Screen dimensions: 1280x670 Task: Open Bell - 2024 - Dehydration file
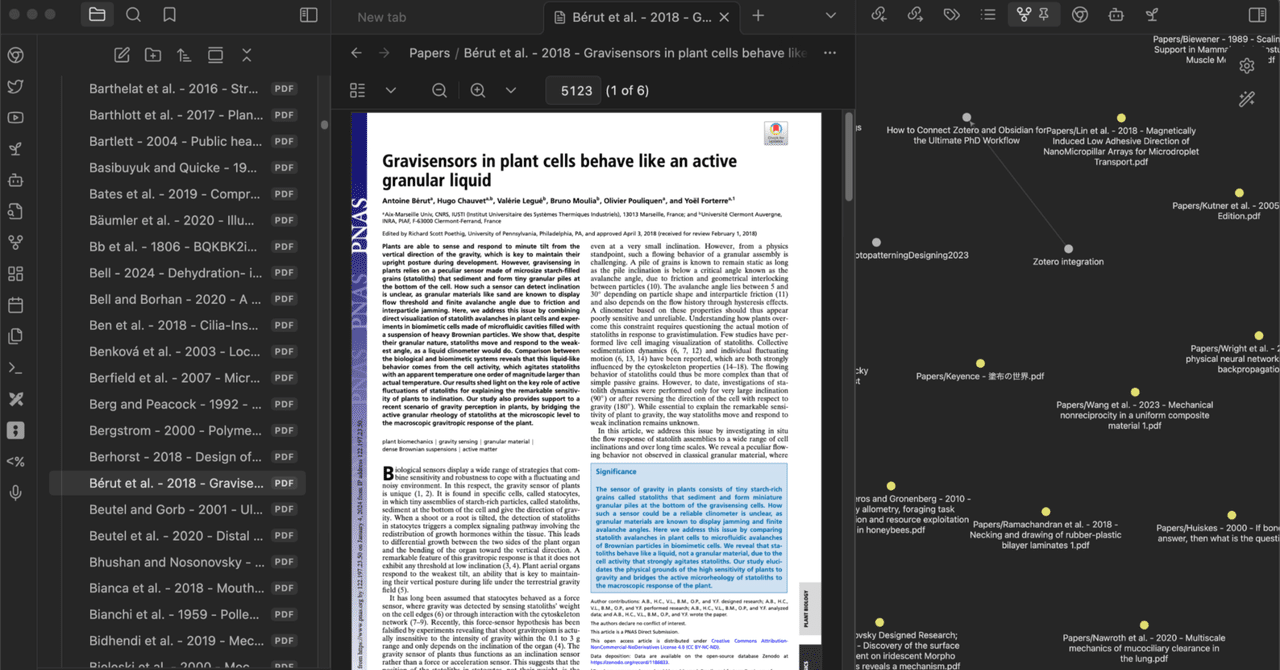177,272
